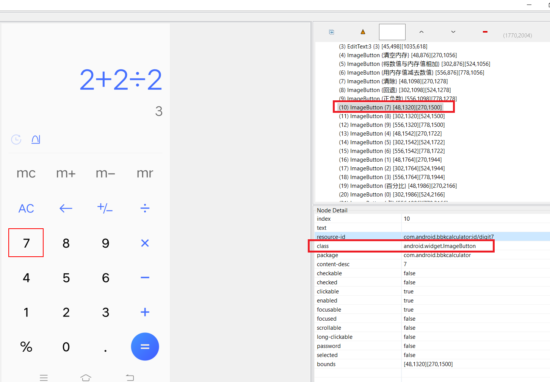Select the (15) ImageButton (6) tree node
550x382 pixels.
click(392, 151)
